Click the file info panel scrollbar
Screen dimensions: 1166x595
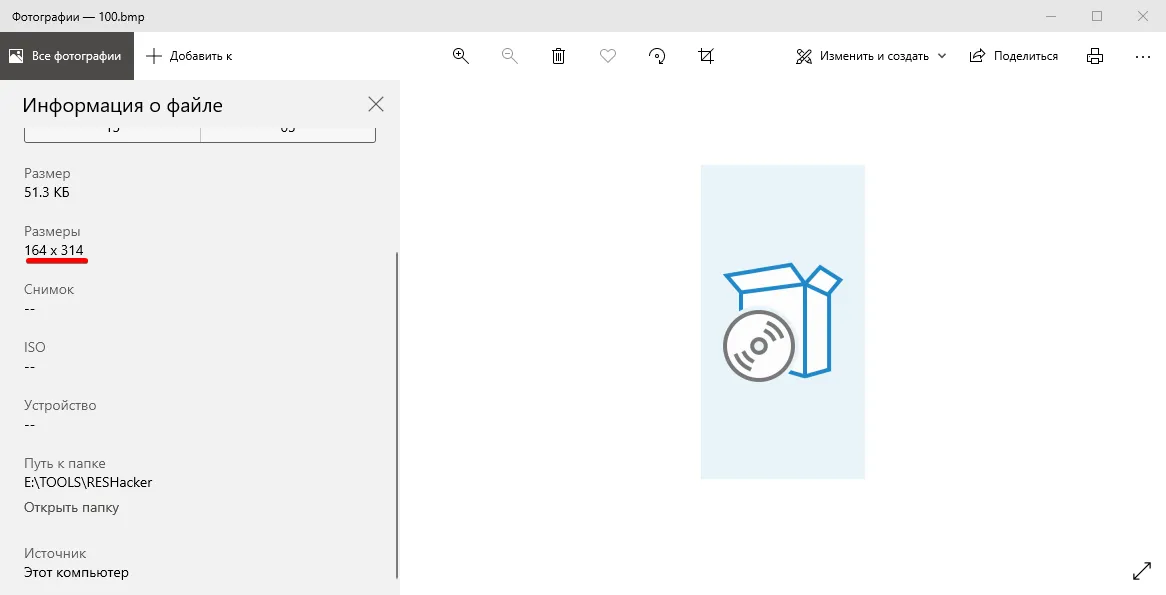(397, 415)
